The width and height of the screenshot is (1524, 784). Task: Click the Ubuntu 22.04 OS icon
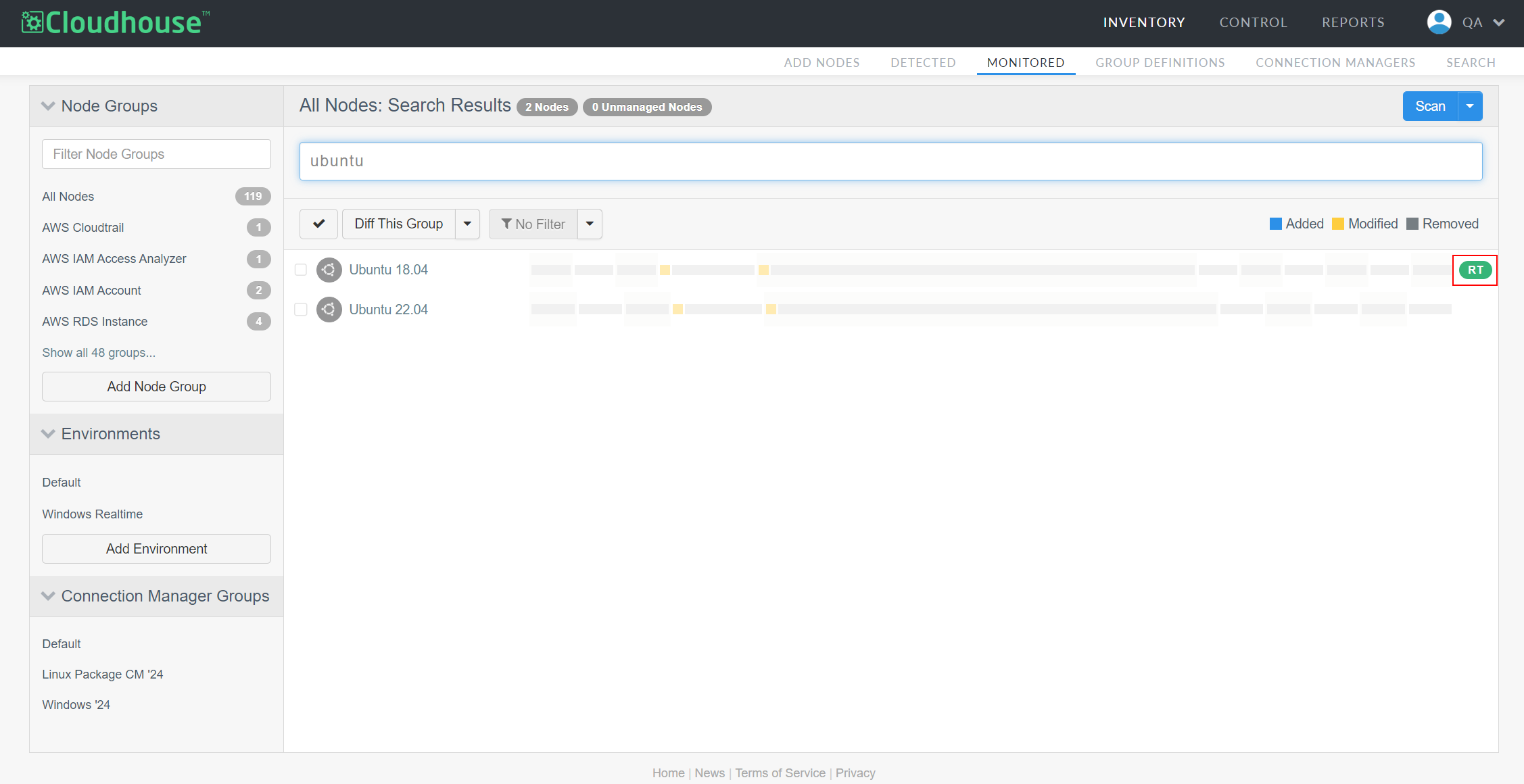point(329,310)
